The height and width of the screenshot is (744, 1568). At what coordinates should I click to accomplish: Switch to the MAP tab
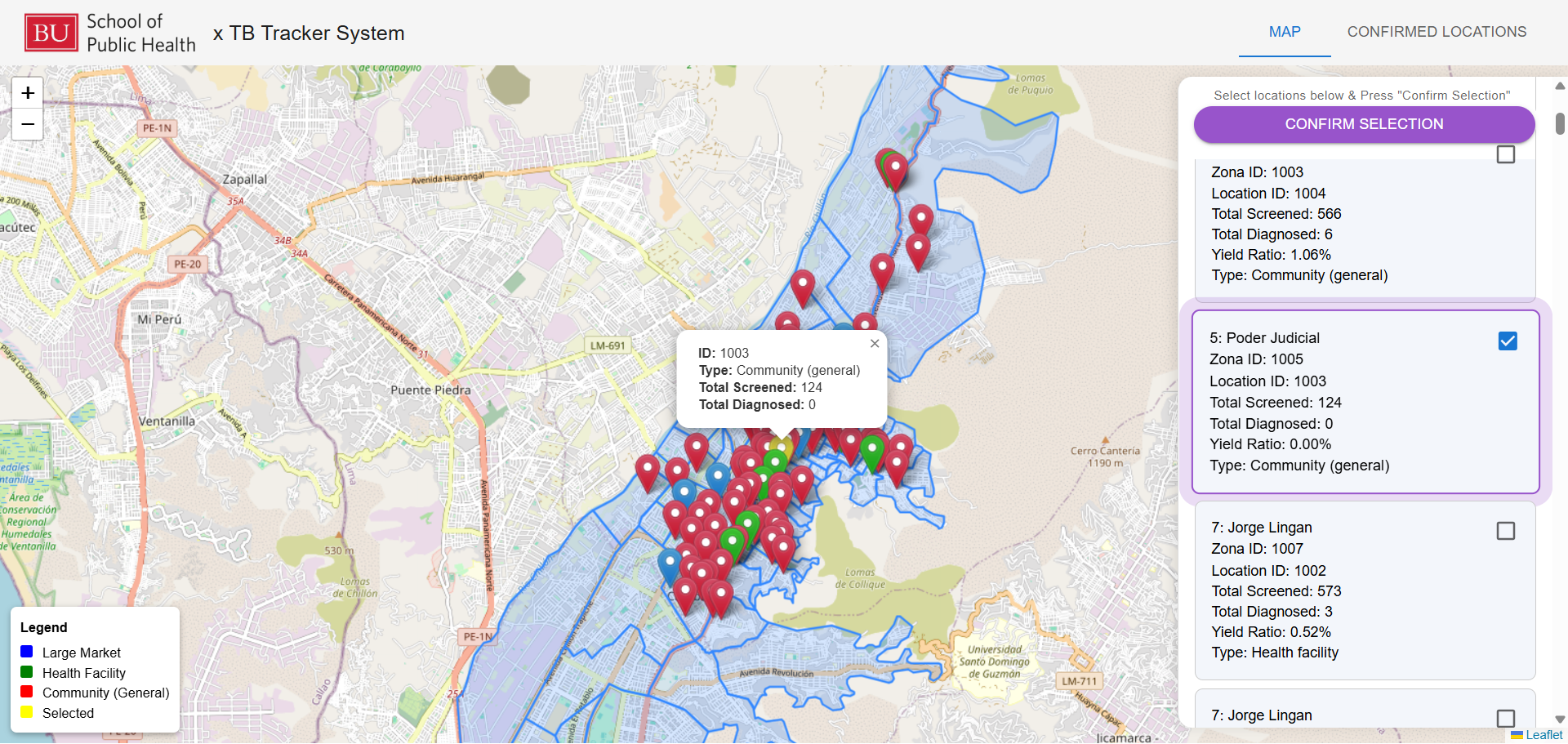(x=1285, y=33)
